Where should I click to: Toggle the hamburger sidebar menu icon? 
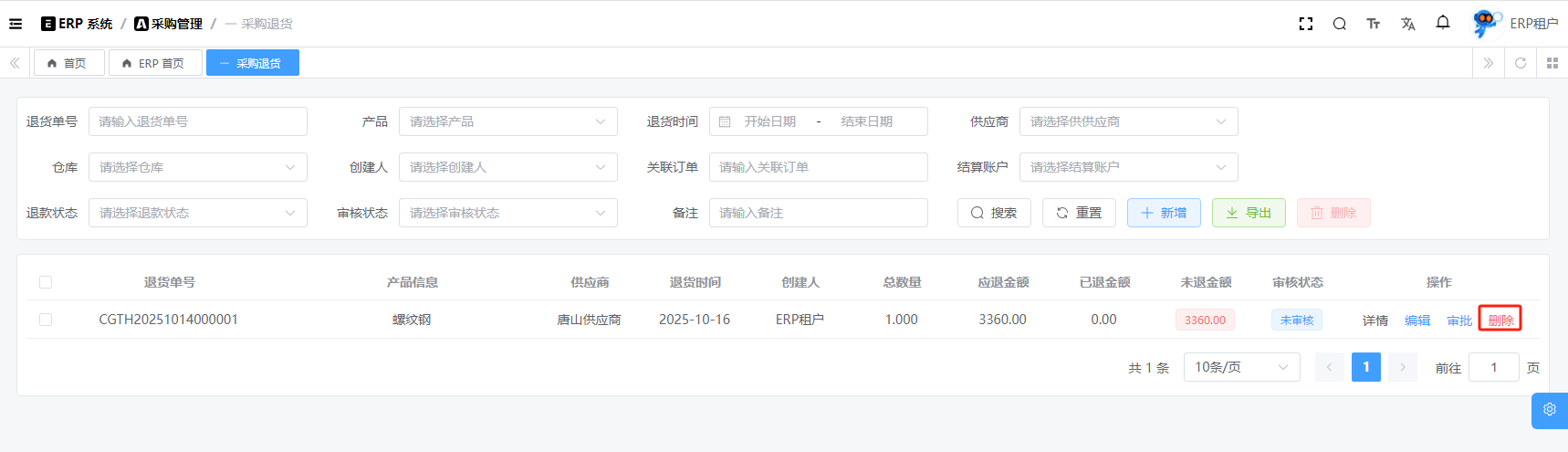[16, 24]
